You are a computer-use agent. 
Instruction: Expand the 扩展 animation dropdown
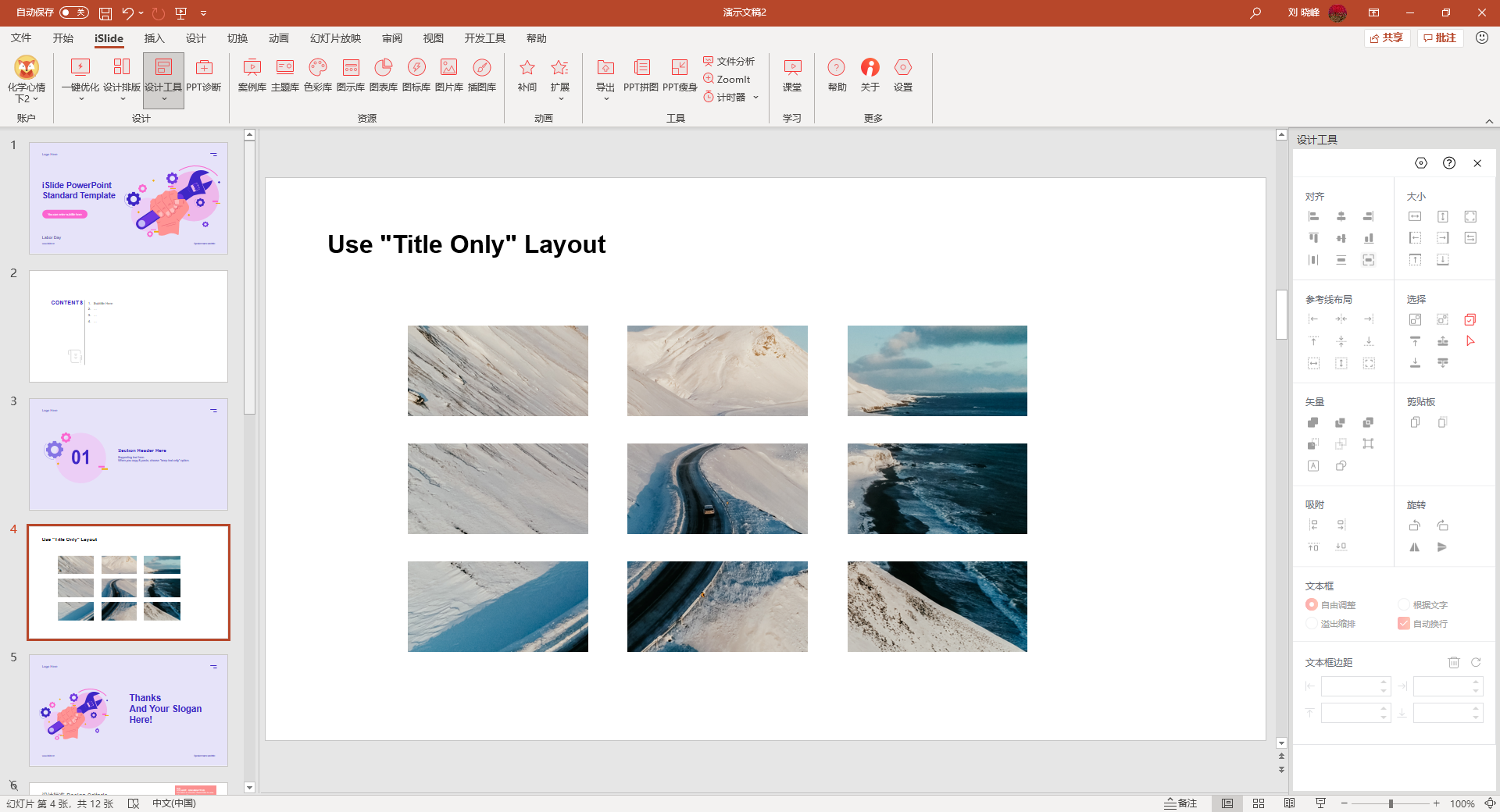[x=560, y=99]
